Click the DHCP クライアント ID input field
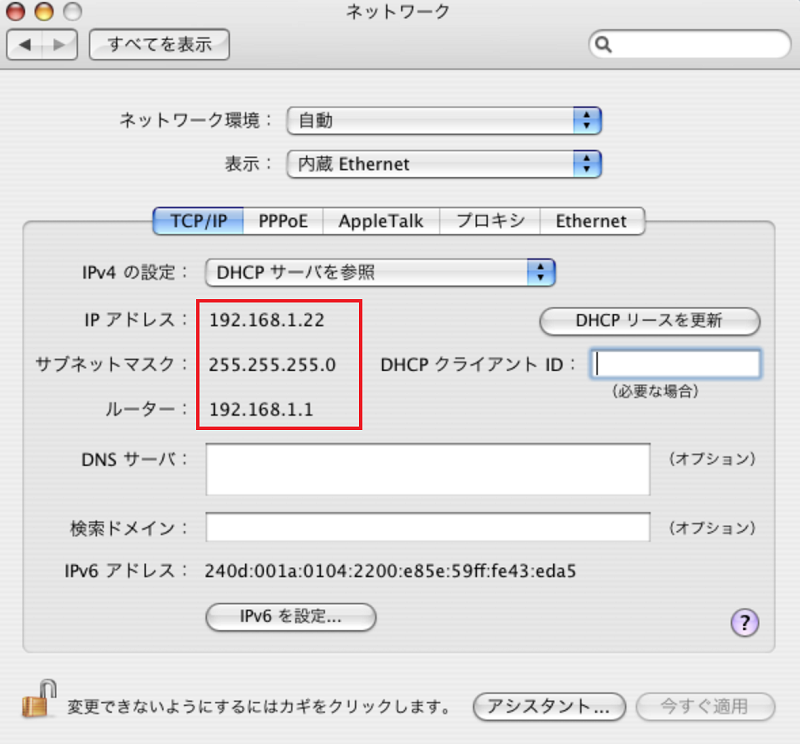The width and height of the screenshot is (800, 744). tap(676, 364)
